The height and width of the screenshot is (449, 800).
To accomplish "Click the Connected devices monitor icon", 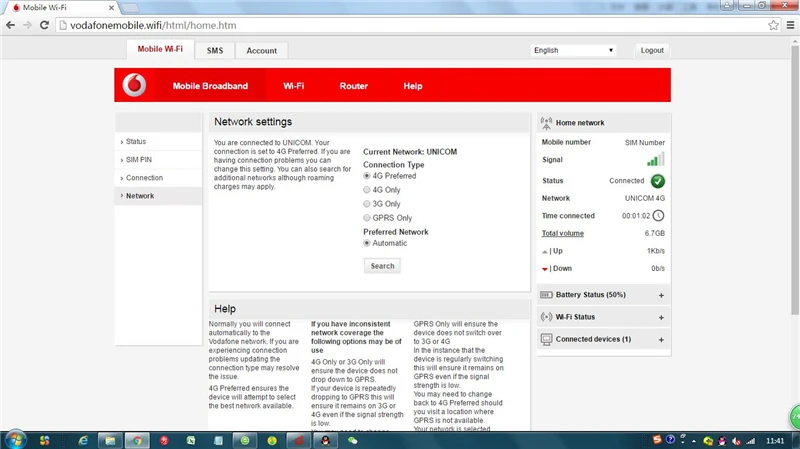I will point(546,339).
